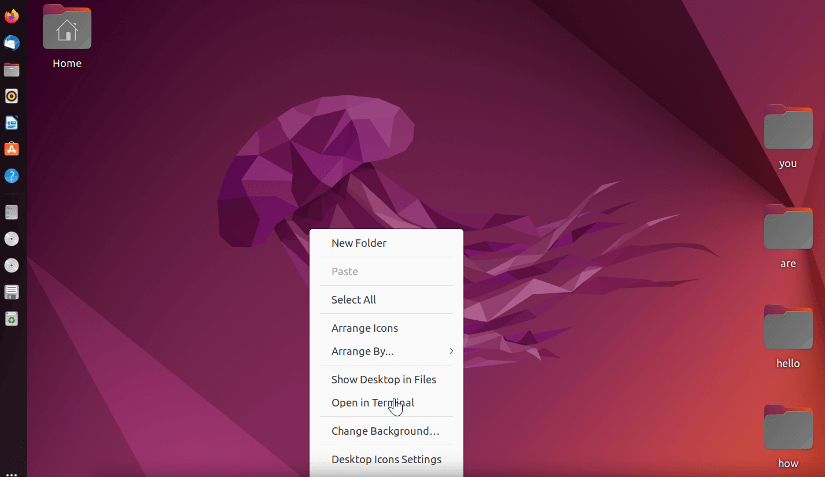Click the gray drive icon below Help

(x=12, y=212)
